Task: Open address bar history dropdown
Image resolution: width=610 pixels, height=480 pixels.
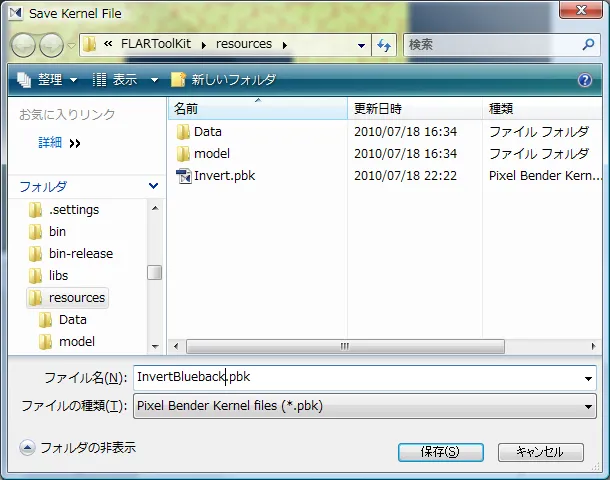Action: coord(361,46)
